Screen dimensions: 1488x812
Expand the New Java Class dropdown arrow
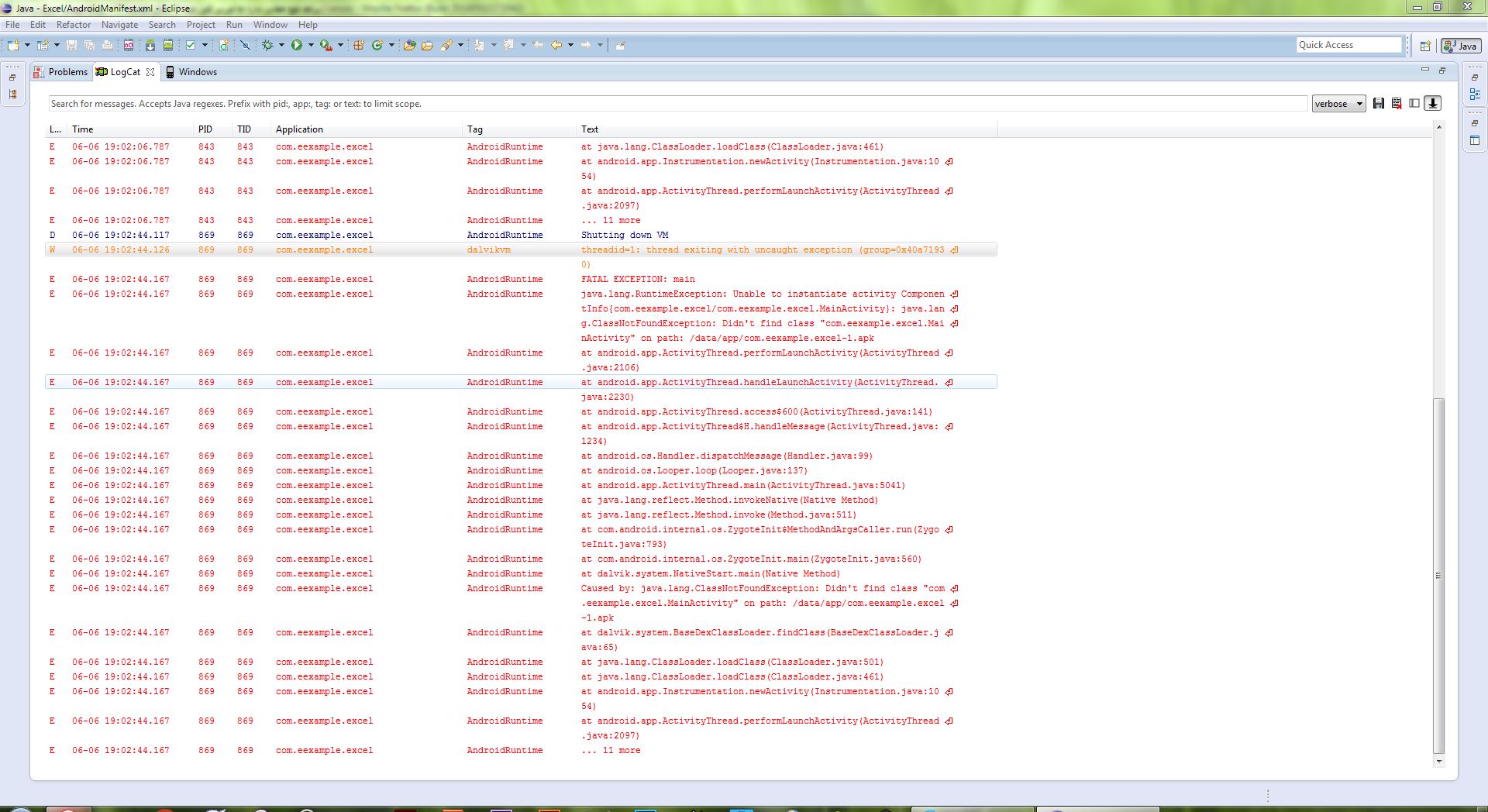pos(391,45)
